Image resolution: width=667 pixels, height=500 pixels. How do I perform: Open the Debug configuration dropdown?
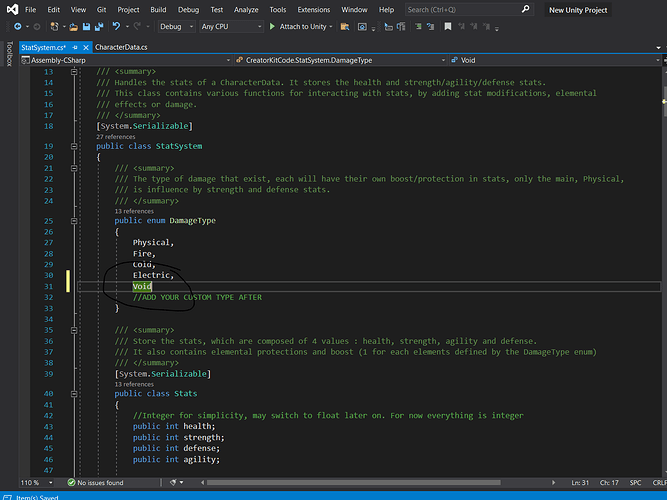176,26
